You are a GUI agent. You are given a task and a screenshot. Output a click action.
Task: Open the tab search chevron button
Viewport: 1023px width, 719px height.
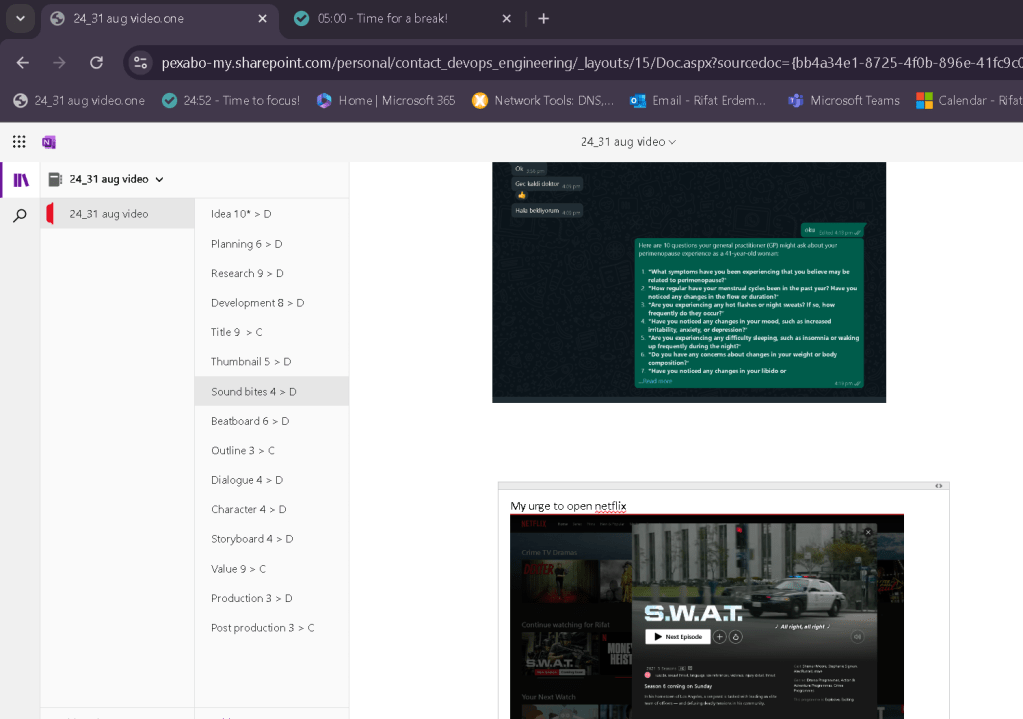(x=20, y=18)
